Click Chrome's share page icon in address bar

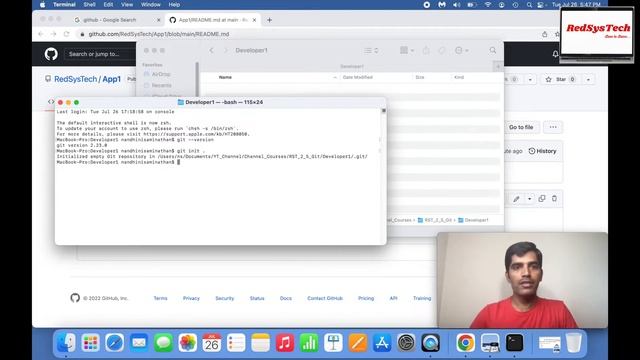coord(544,34)
